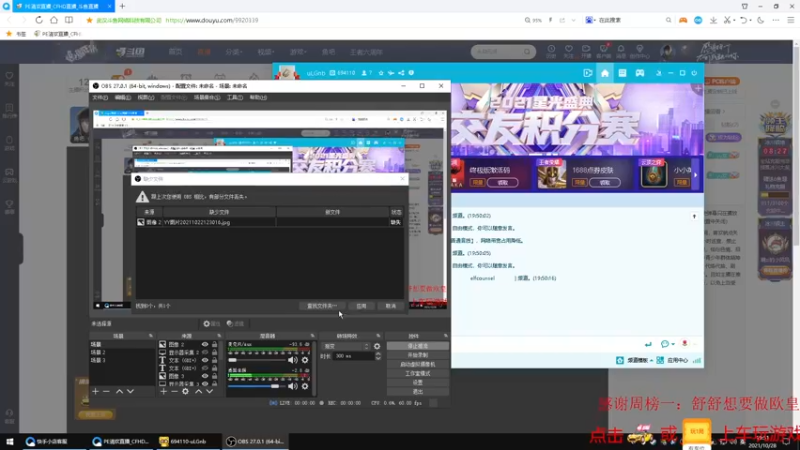Click the bookmark star beside the address bar
The width and height of the screenshot is (800, 450).
pos(89,20)
